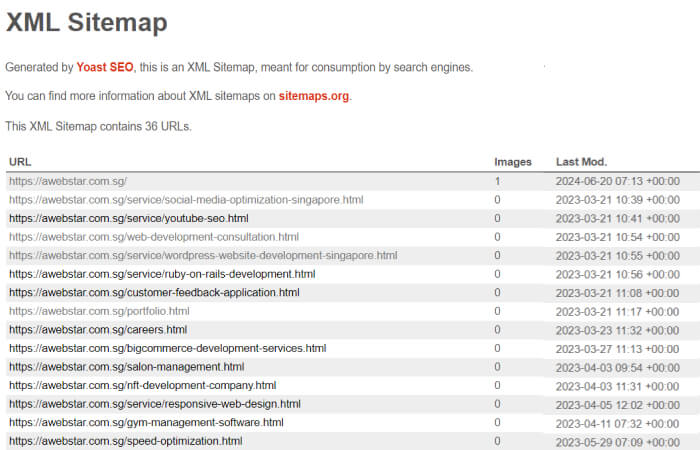Open customer-feedback-application.html link
This screenshot has width=700, height=450.
coord(154,292)
